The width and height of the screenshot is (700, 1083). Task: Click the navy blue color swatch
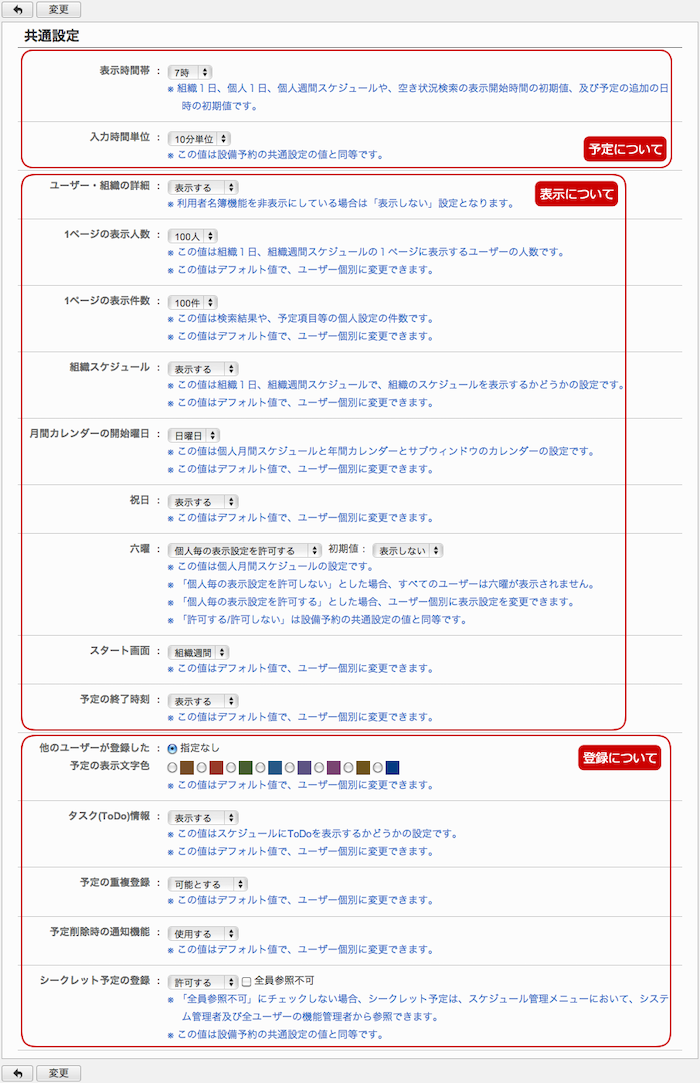point(392,767)
